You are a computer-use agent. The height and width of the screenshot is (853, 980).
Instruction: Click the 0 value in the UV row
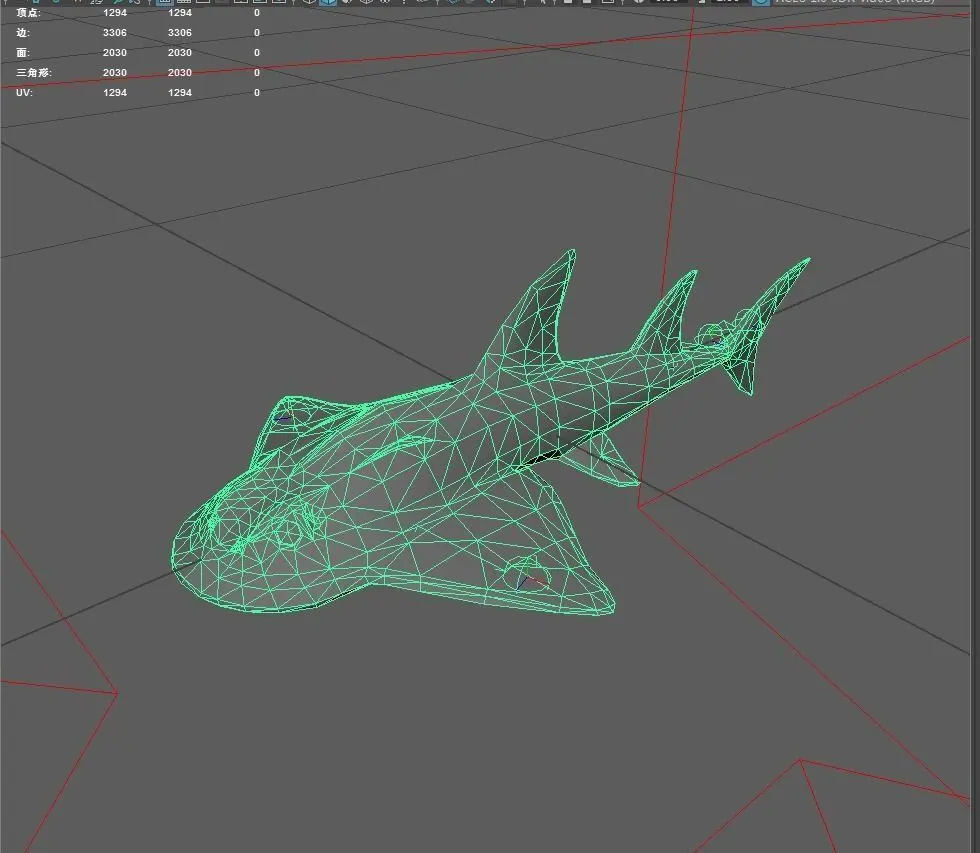pyautogui.click(x=257, y=92)
